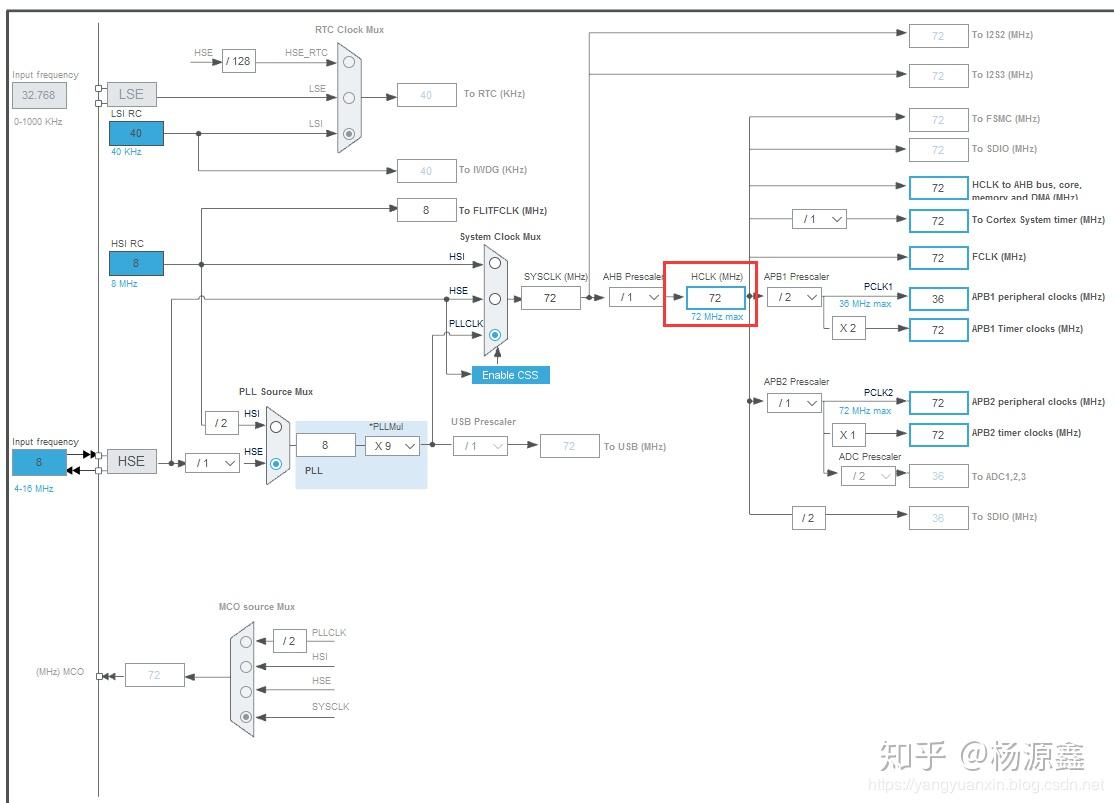Viewport: 1114px width, 803px height.
Task: Click the HCLK to AHB bus value box
Action: tap(939, 188)
